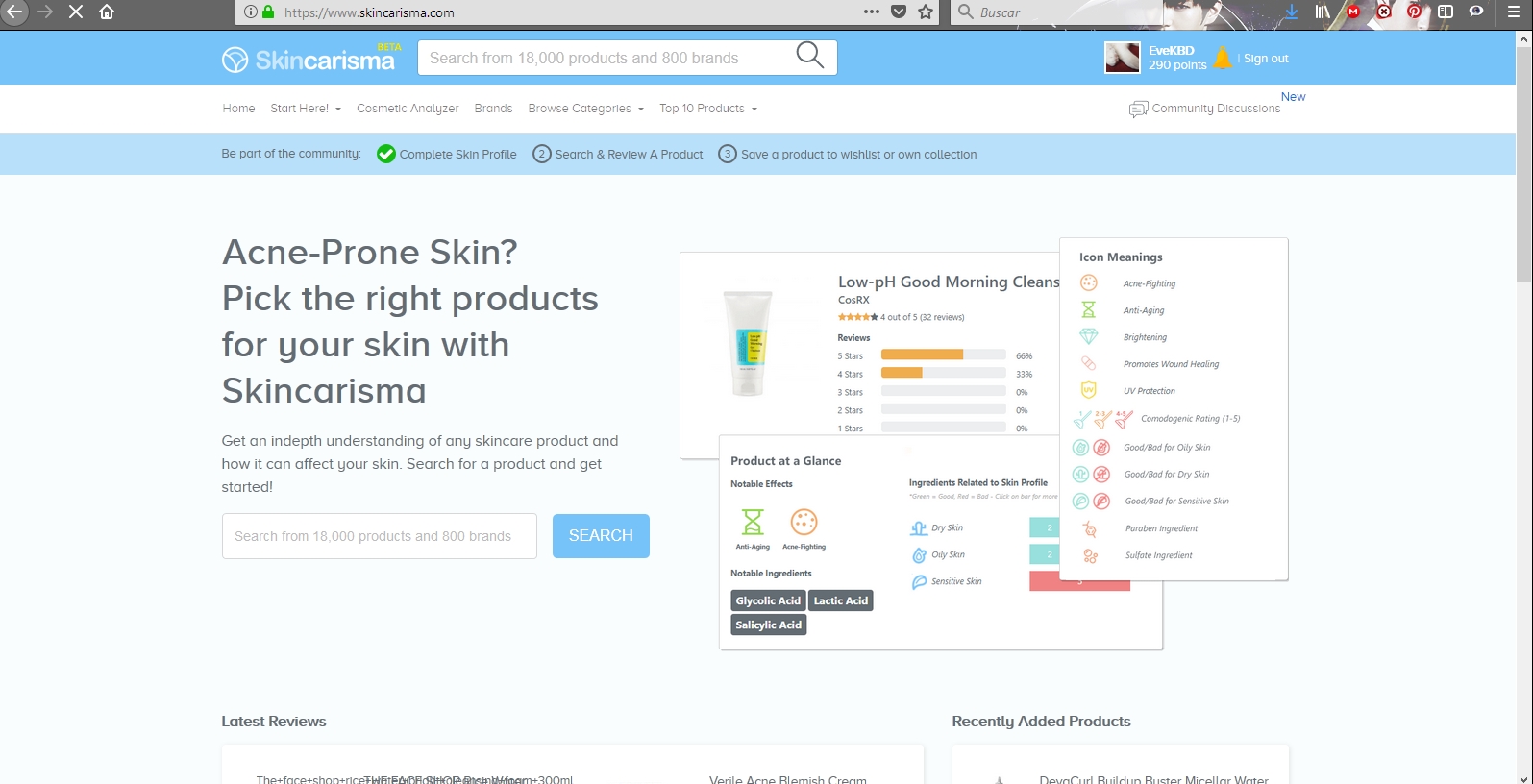
Task: Open the browser home page
Action: click(x=107, y=12)
